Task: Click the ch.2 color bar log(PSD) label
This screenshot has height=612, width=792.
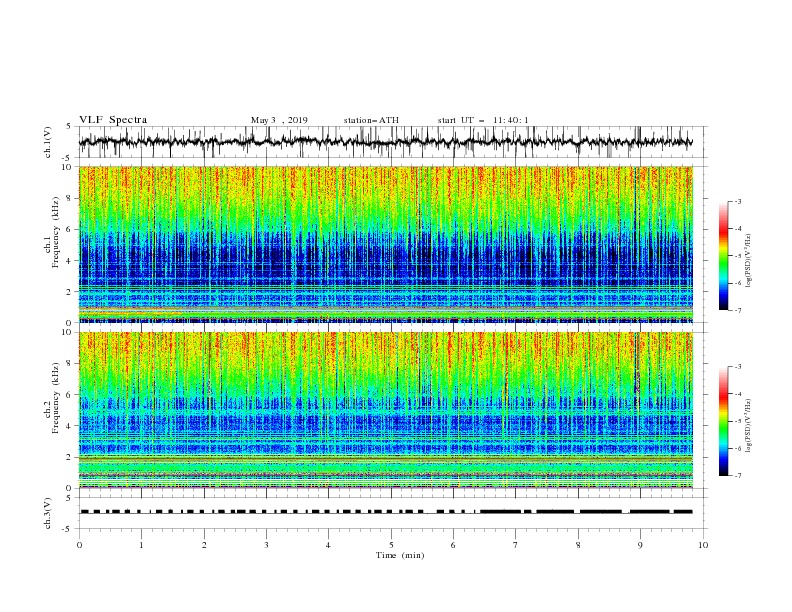Action: pos(748,426)
